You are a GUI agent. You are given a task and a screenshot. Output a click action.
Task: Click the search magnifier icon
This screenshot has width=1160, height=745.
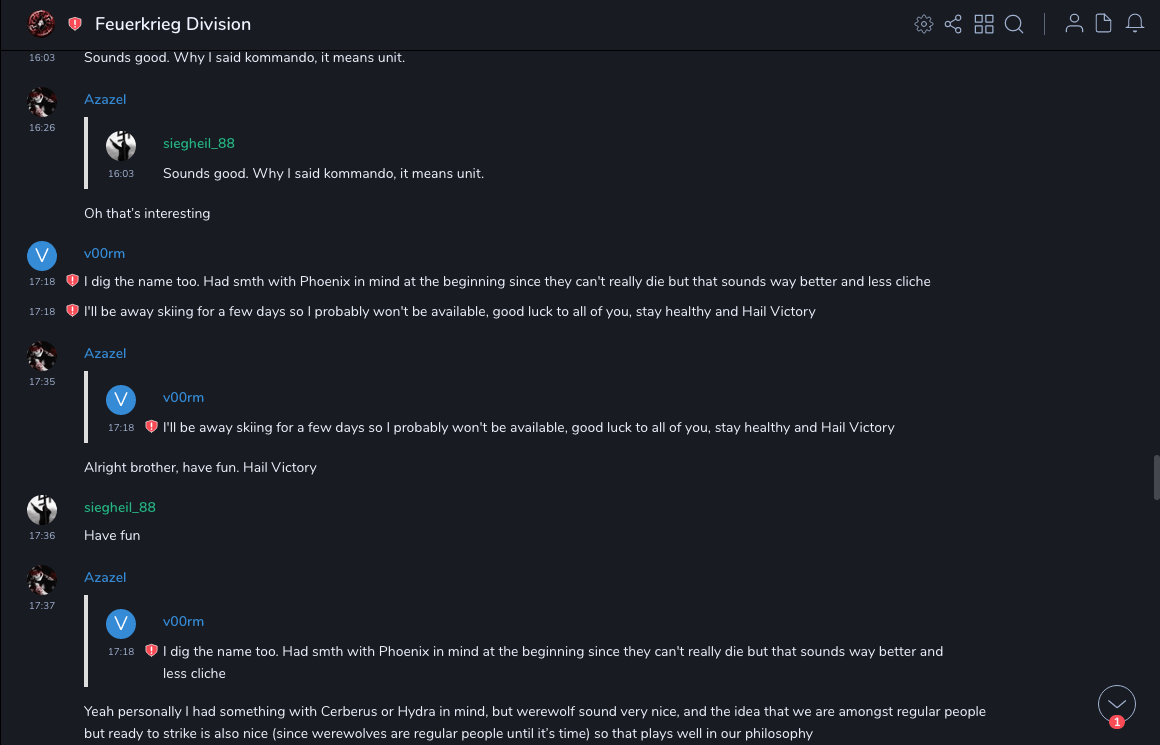(x=1014, y=24)
